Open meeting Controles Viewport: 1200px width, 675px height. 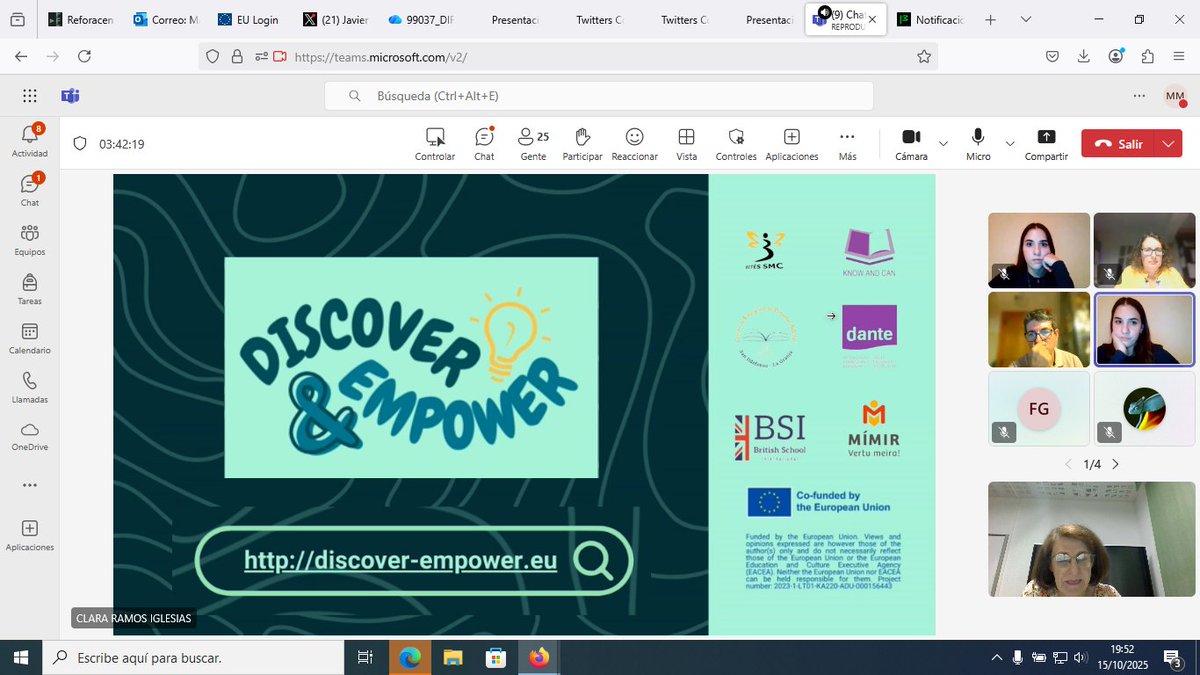[736, 144]
